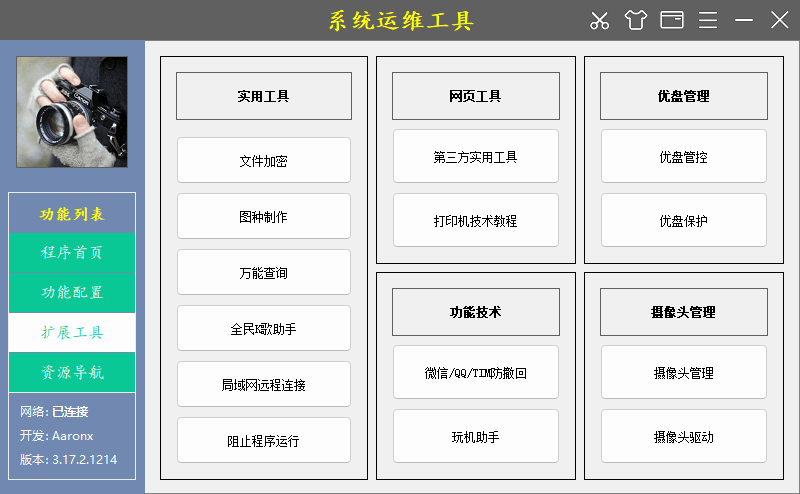Screen dimensions: 800x494
Task: Select the 扩展工具 sidebar tab
Action: point(72,332)
